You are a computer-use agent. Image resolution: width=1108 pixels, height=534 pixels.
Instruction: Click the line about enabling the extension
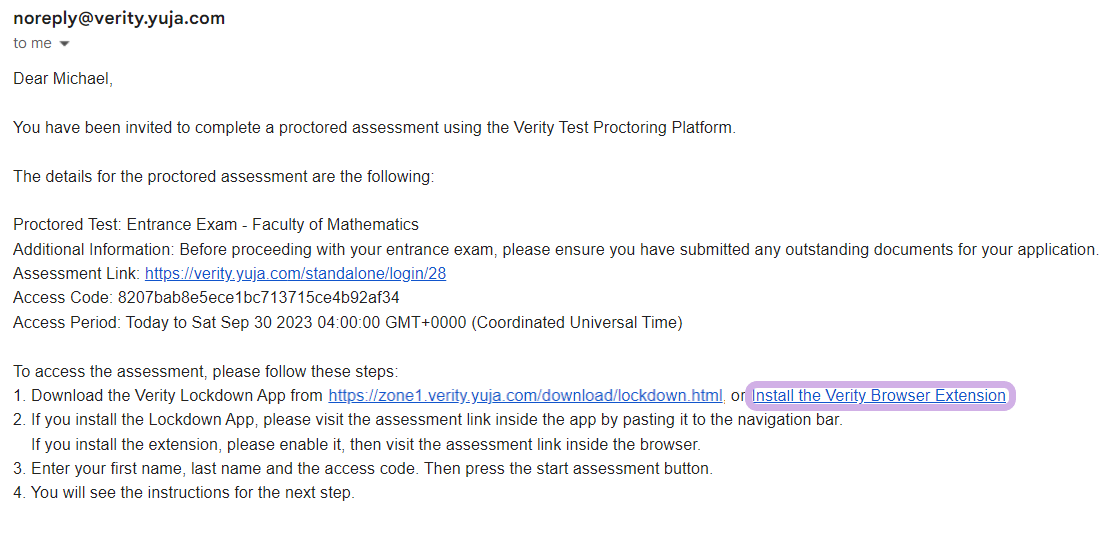pyautogui.click(x=366, y=445)
